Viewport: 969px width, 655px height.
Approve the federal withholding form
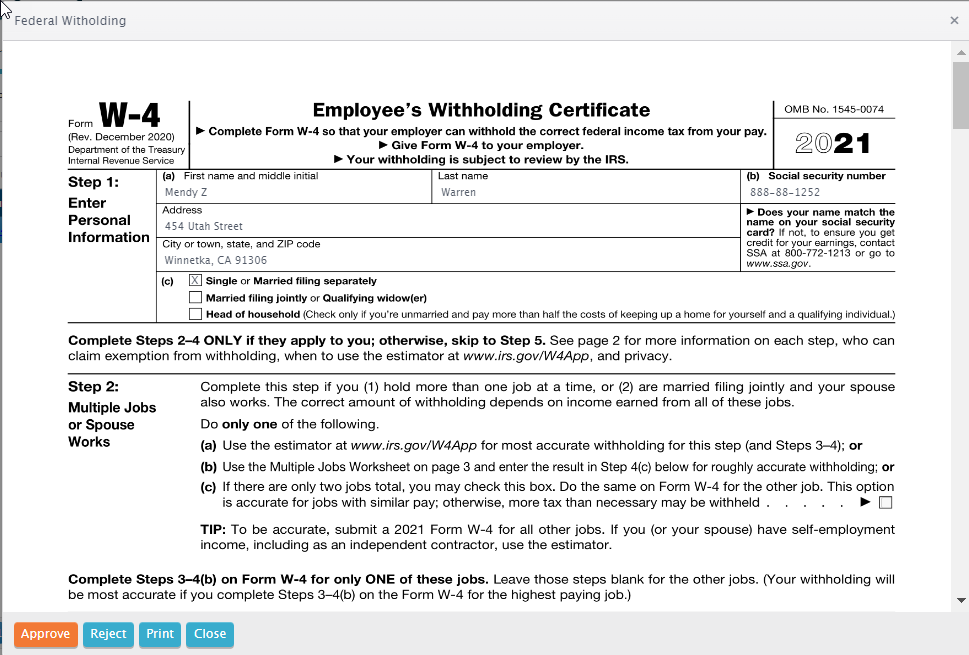click(46, 634)
